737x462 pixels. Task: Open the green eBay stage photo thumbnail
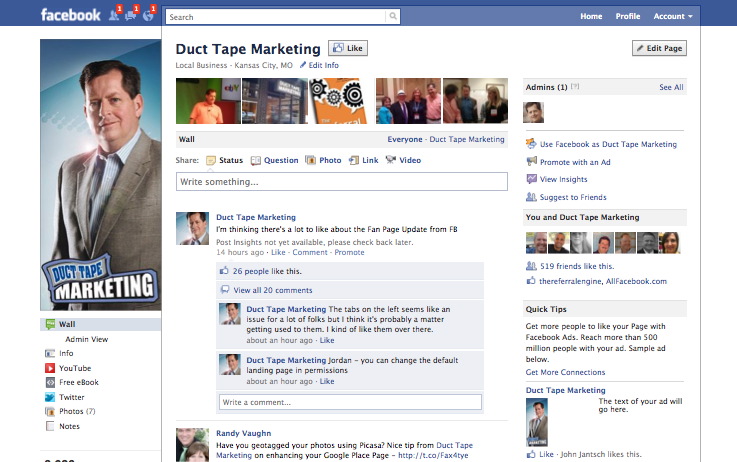(x=208, y=101)
